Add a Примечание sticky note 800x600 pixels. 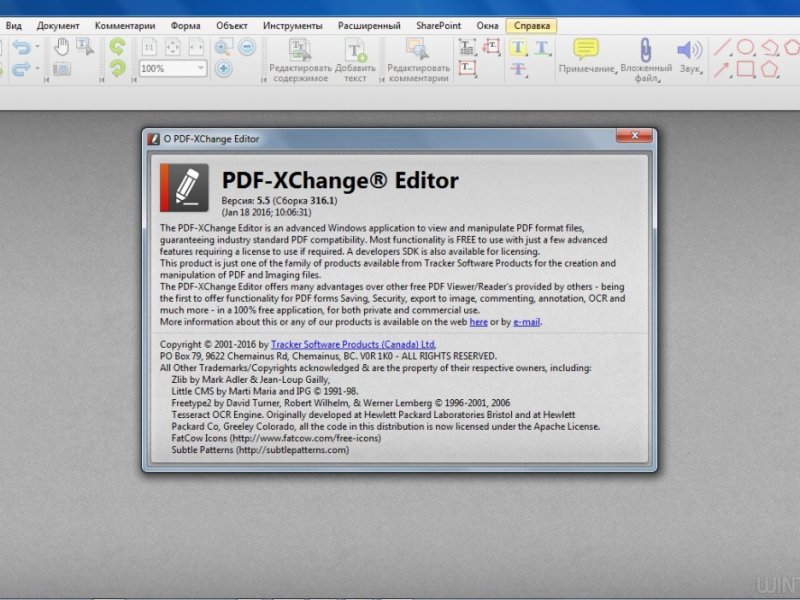pos(587,56)
